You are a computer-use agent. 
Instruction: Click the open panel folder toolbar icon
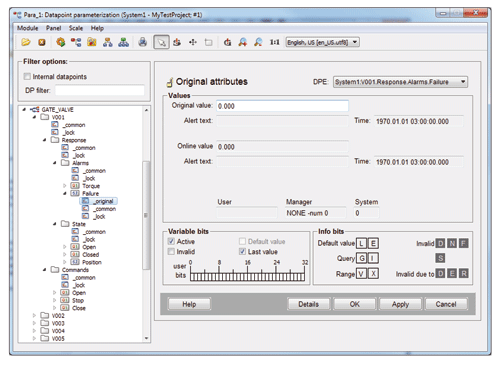pyautogui.click(x=26, y=42)
